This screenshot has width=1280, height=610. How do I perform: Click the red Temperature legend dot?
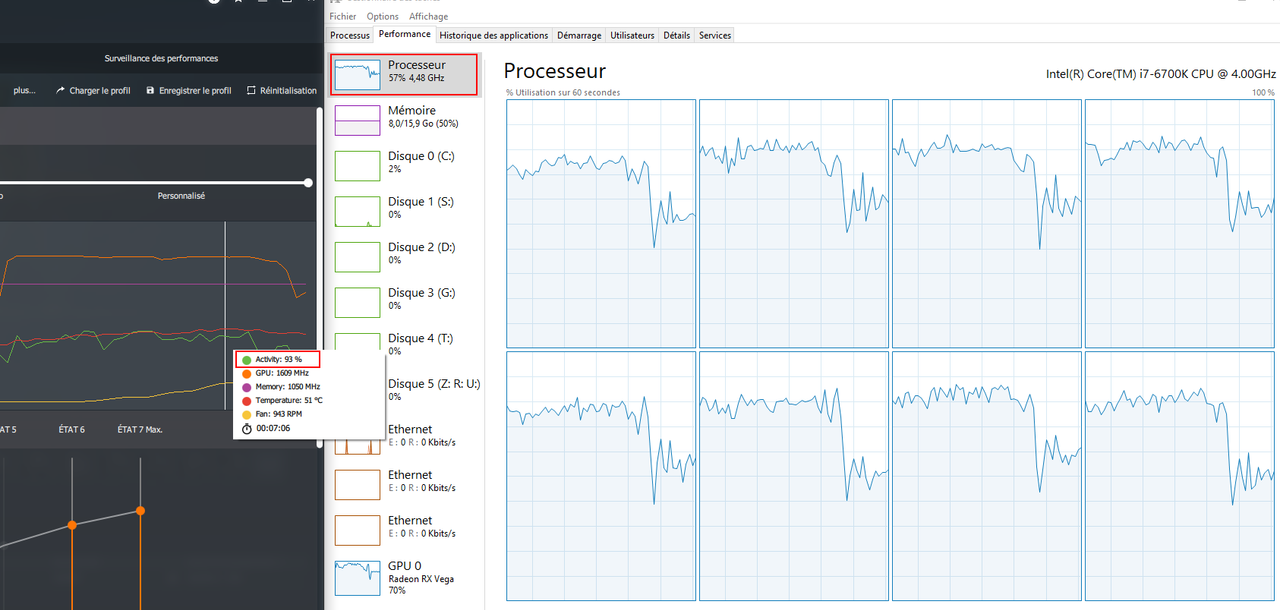coord(246,400)
